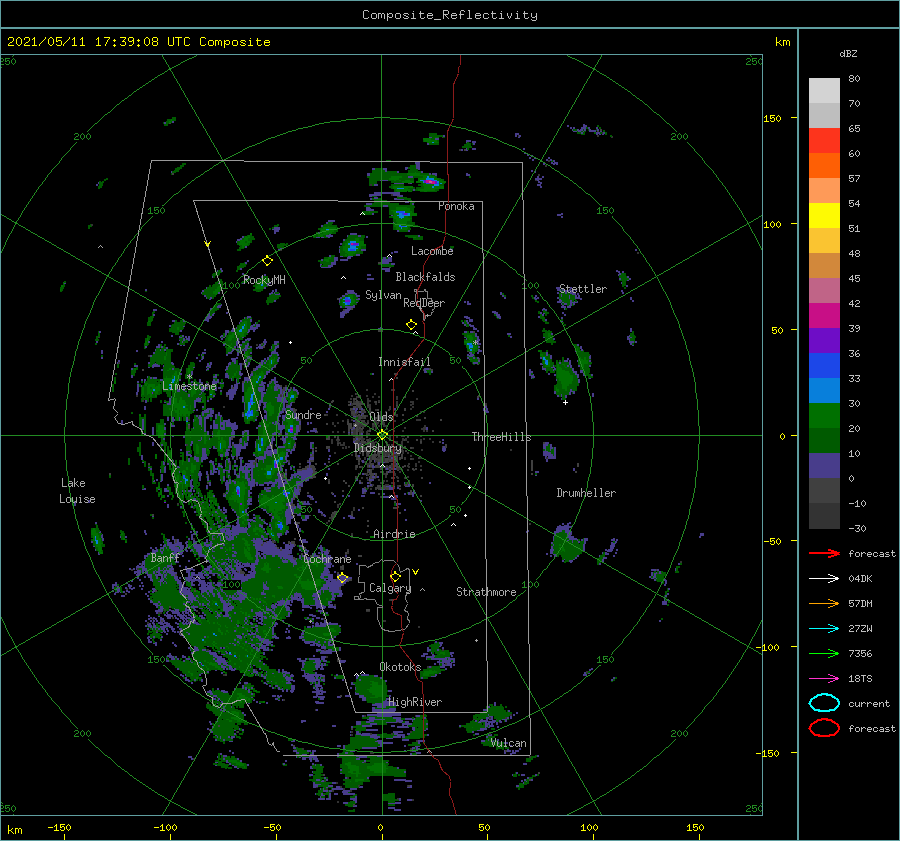Click the RockyMH label
This screenshot has width=900, height=841.
click(x=264, y=280)
